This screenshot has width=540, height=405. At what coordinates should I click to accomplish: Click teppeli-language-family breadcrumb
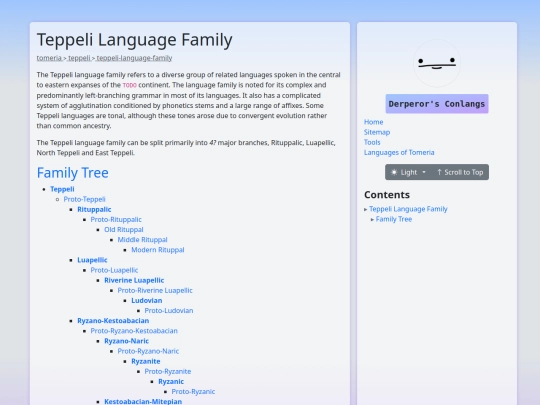pyautogui.click(x=134, y=58)
